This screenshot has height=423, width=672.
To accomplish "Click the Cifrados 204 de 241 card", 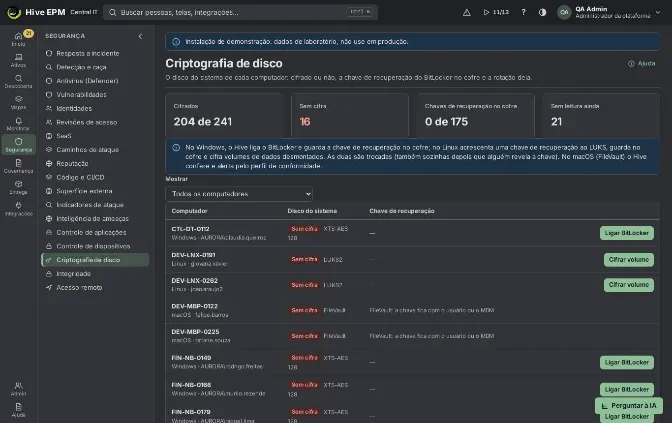I will tap(224, 116).
